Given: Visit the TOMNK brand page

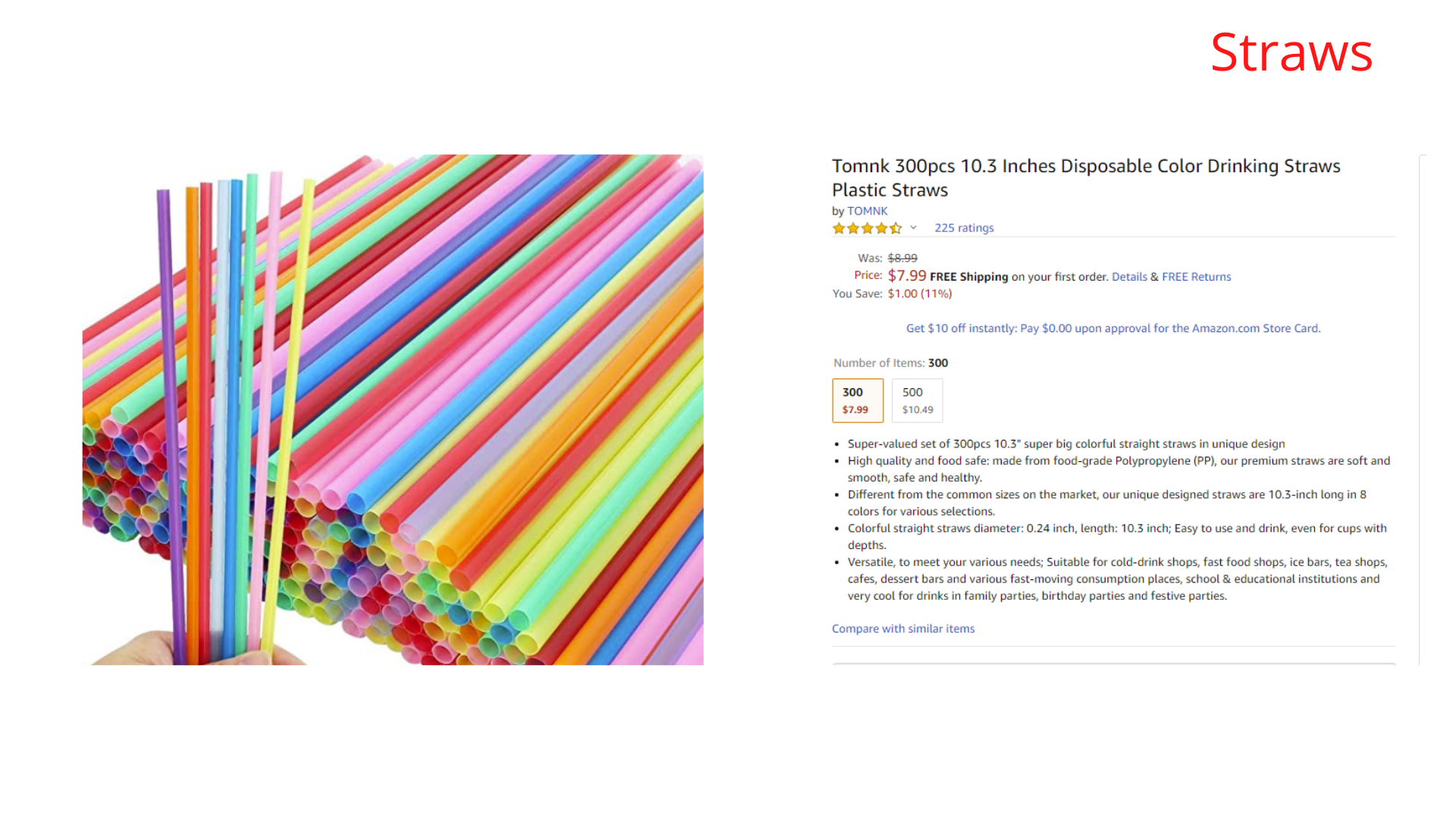Looking at the screenshot, I should click(867, 211).
